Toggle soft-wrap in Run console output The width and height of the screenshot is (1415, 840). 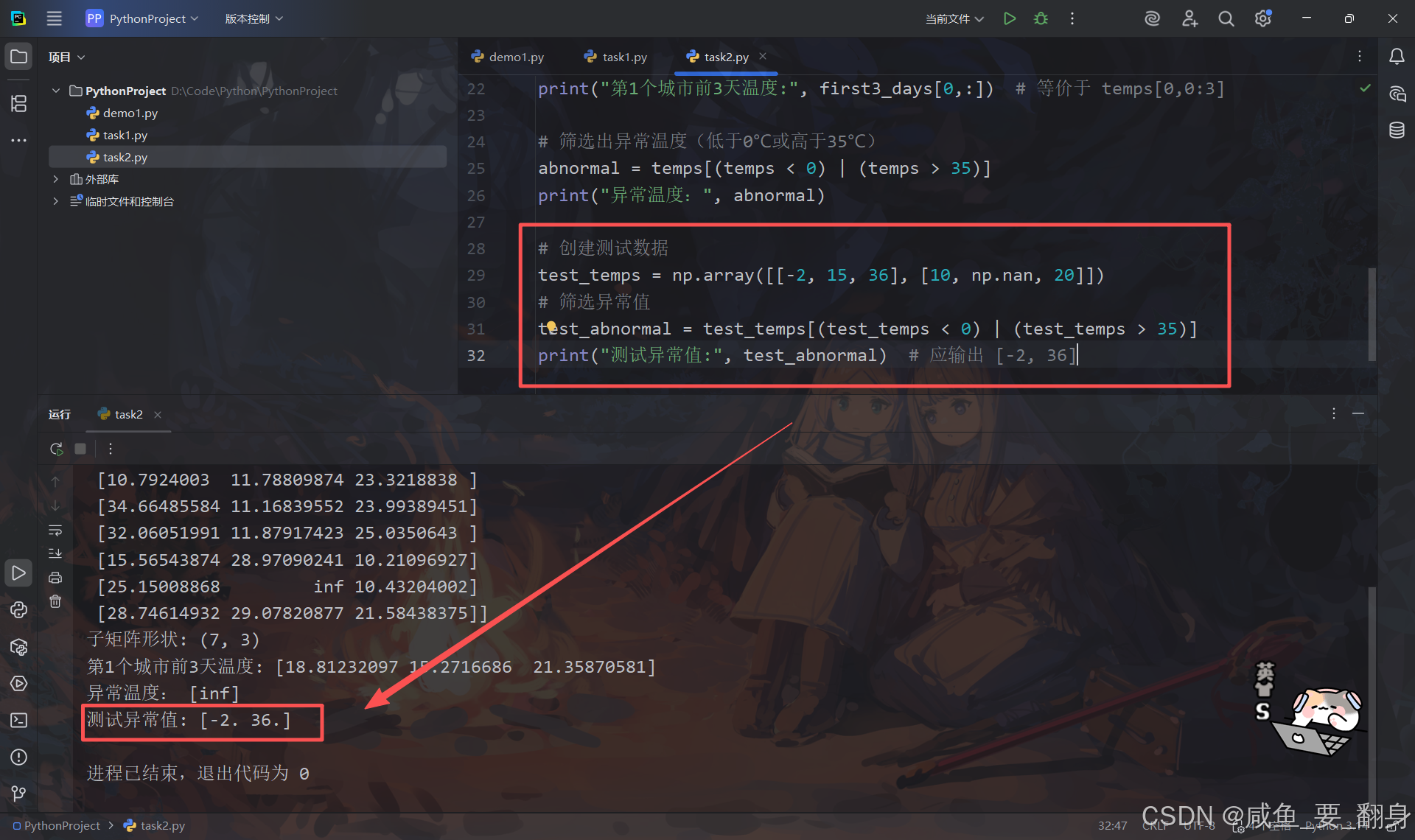55,531
